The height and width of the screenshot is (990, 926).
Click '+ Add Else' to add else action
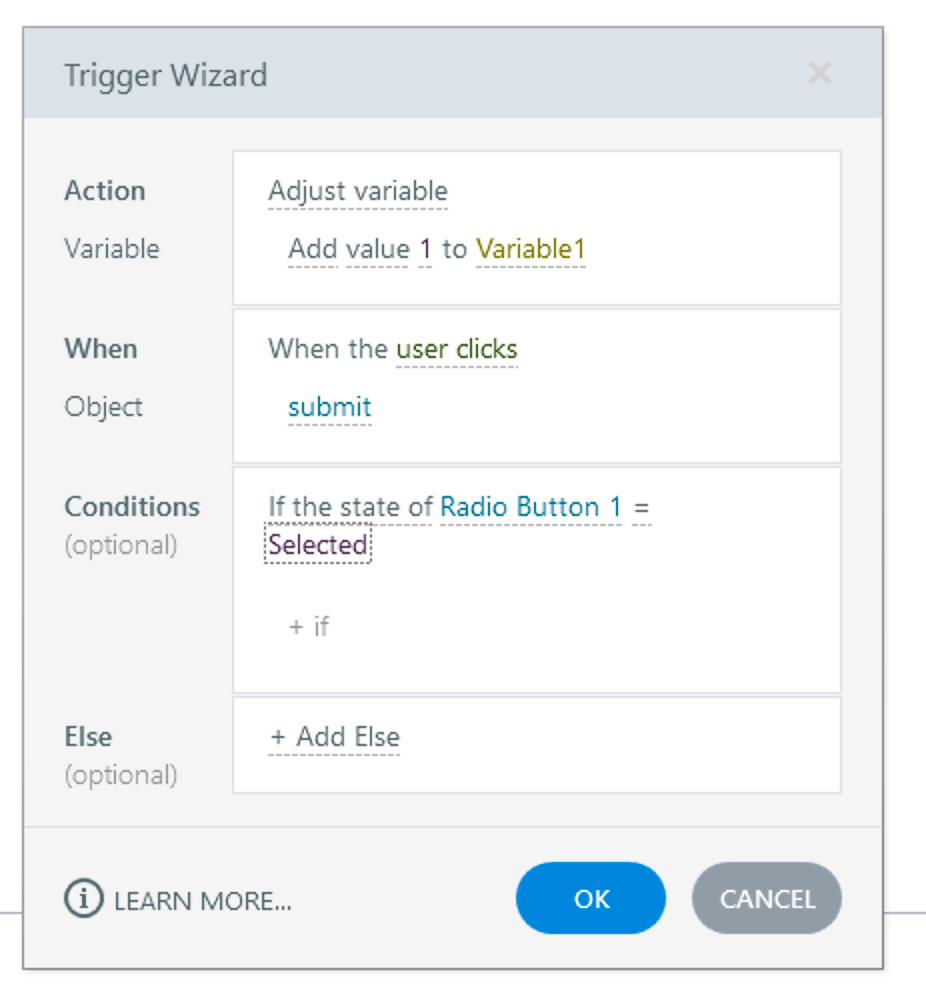click(x=335, y=737)
